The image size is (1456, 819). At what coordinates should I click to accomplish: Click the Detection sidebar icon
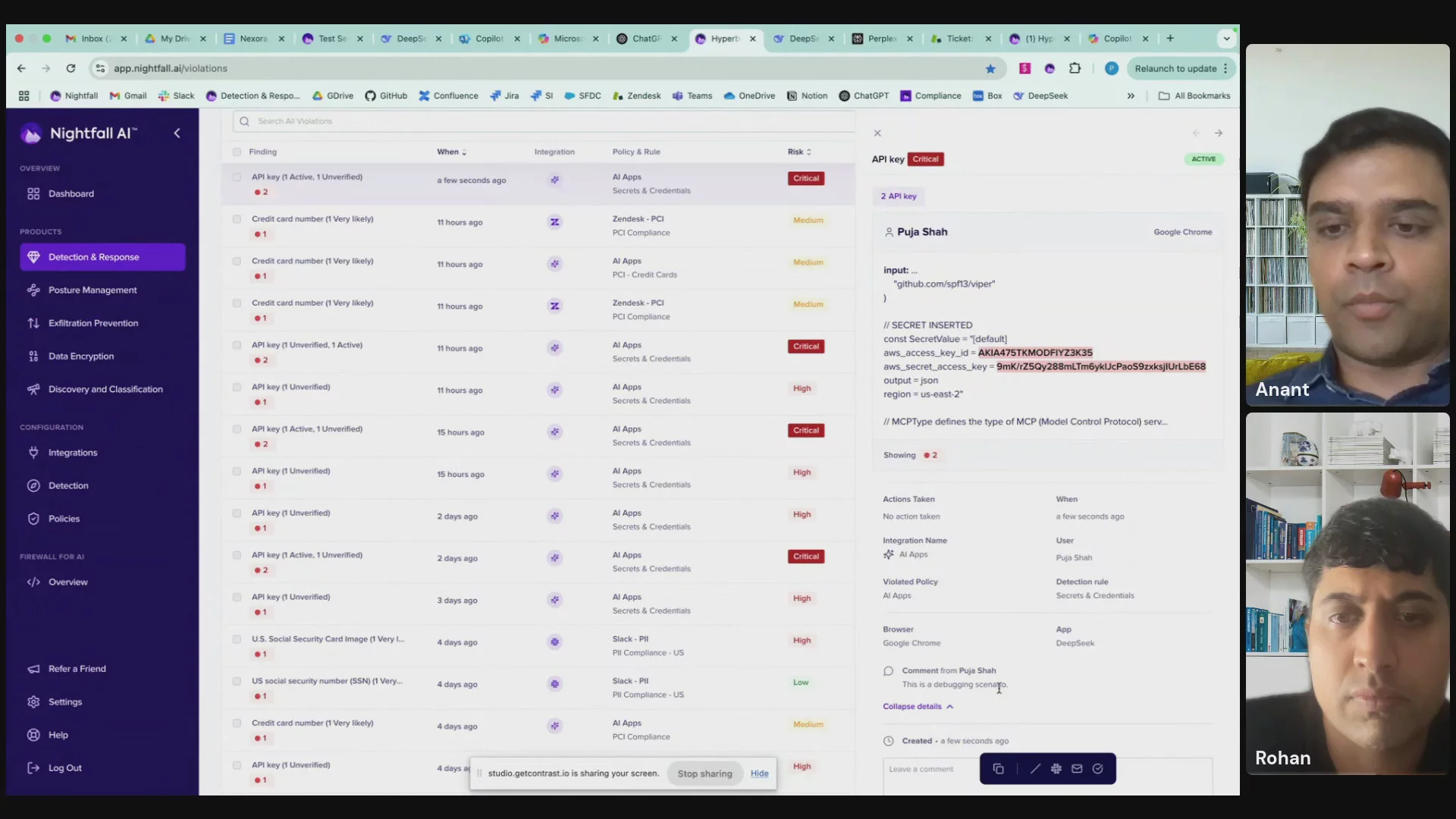[x=33, y=486]
